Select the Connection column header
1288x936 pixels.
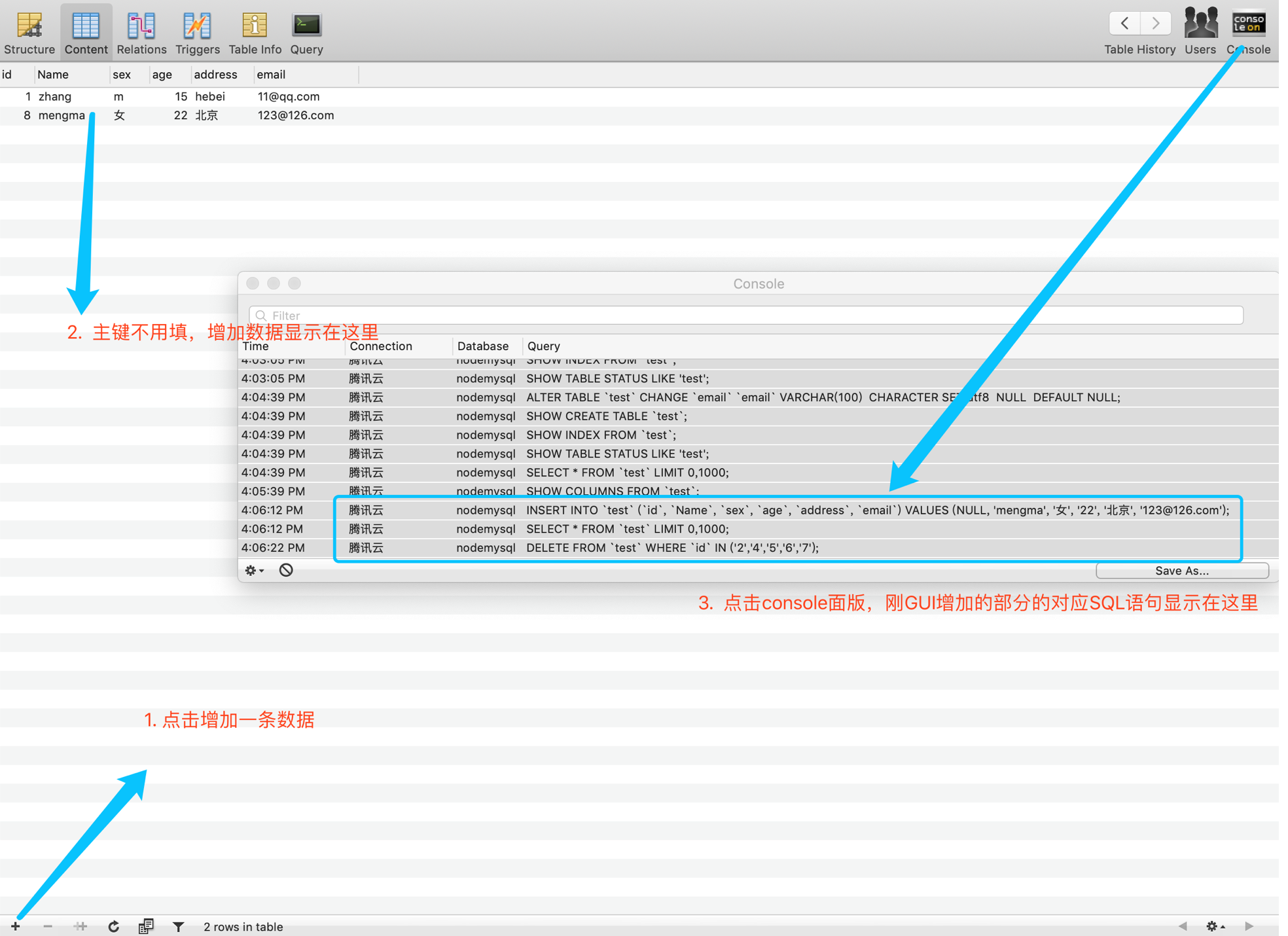399,346
